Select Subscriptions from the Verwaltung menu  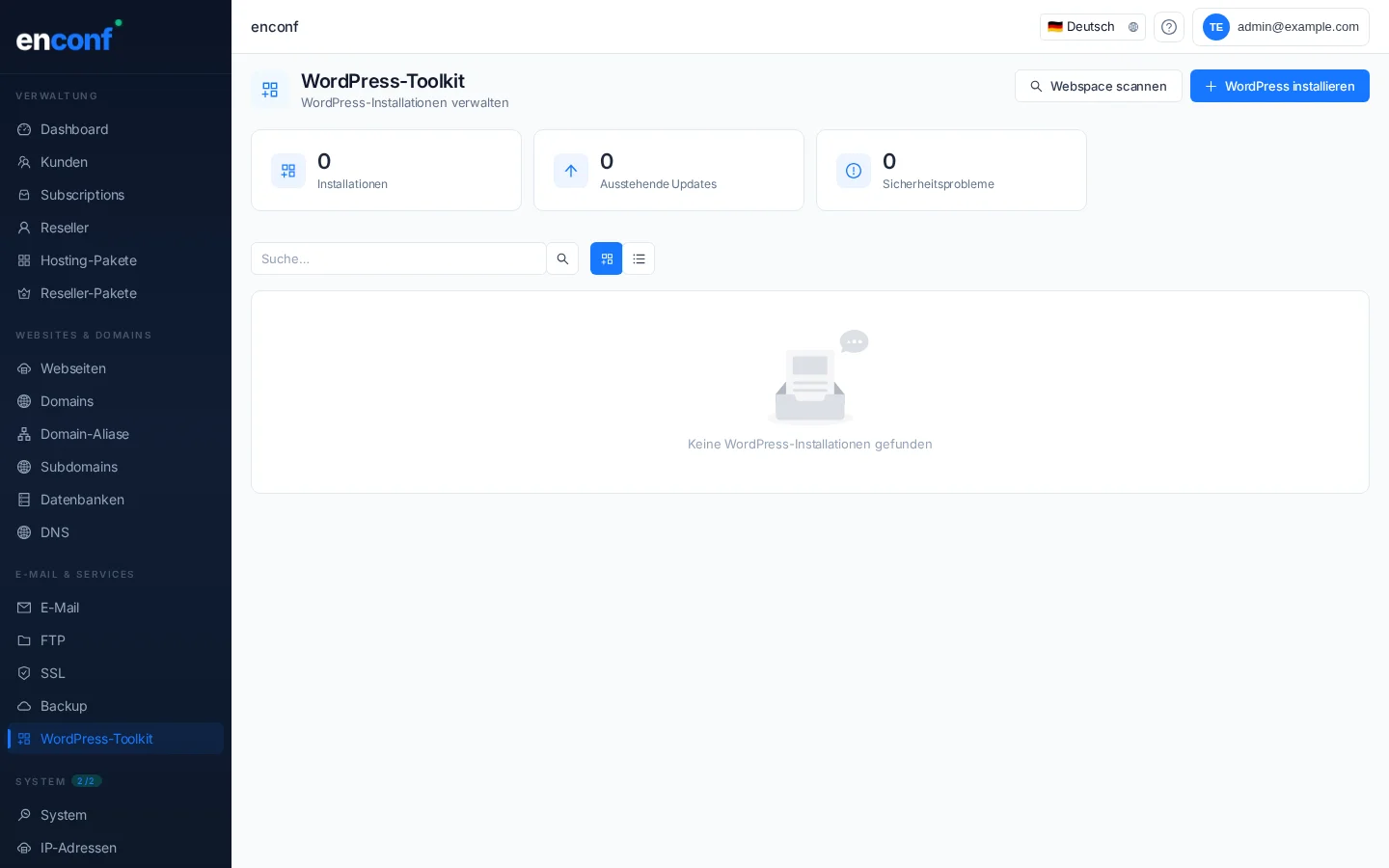point(82,195)
